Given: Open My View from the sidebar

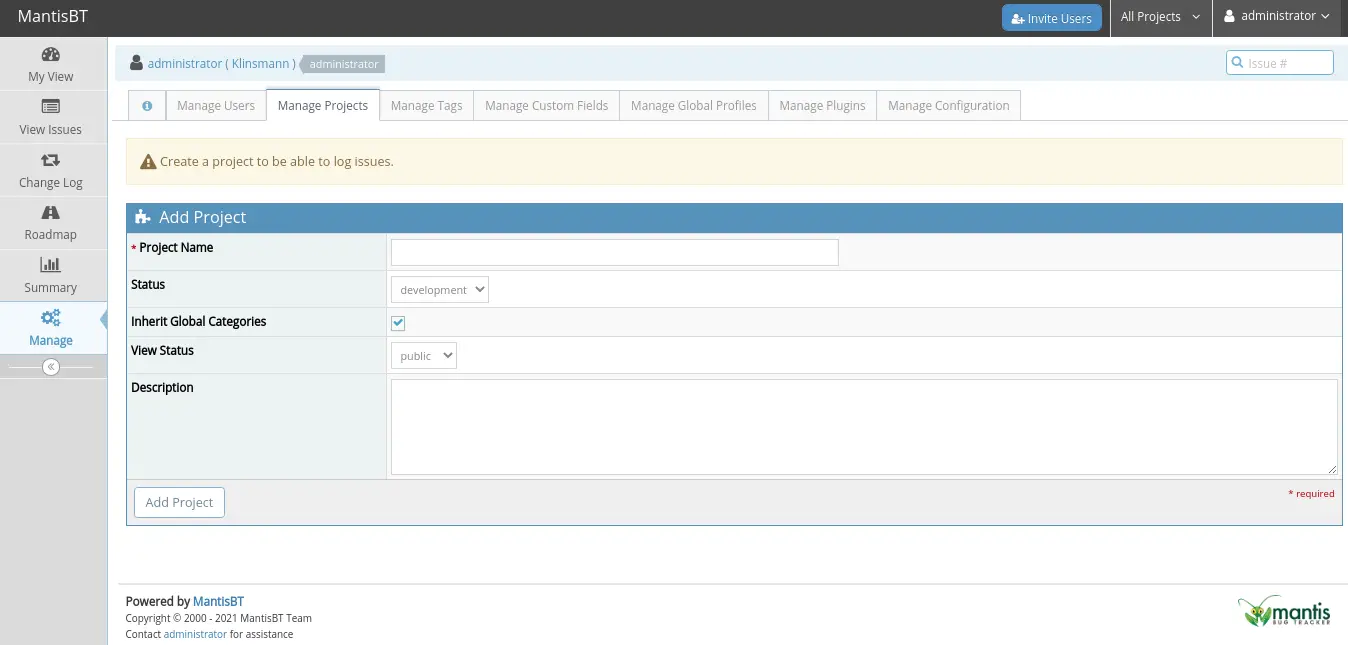Looking at the screenshot, I should tap(50, 63).
